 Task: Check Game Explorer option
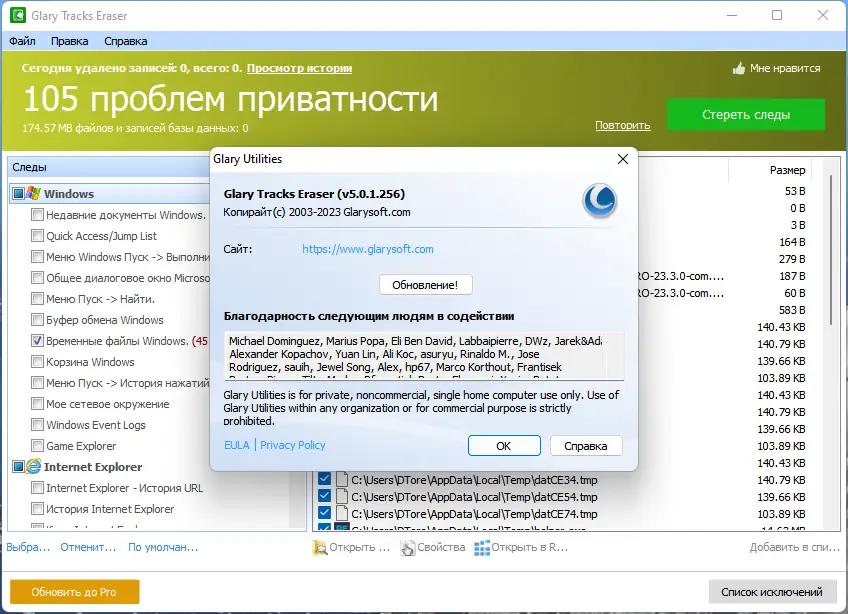click(x=37, y=446)
